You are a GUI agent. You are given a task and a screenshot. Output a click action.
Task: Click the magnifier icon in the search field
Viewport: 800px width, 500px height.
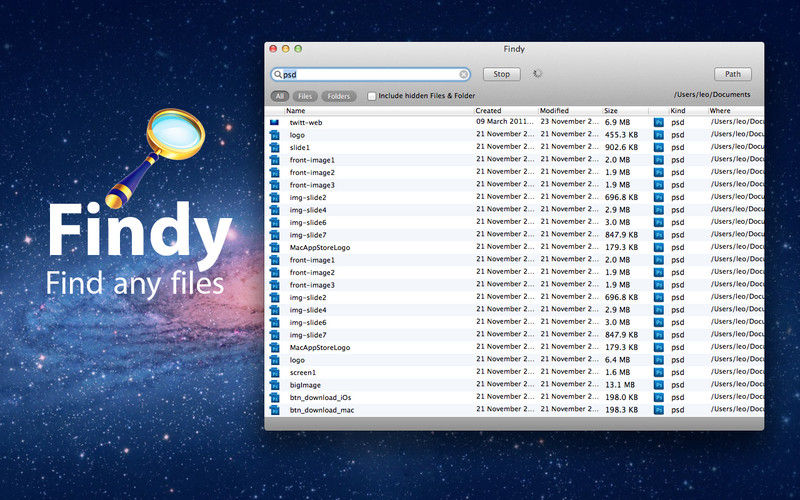pos(278,74)
